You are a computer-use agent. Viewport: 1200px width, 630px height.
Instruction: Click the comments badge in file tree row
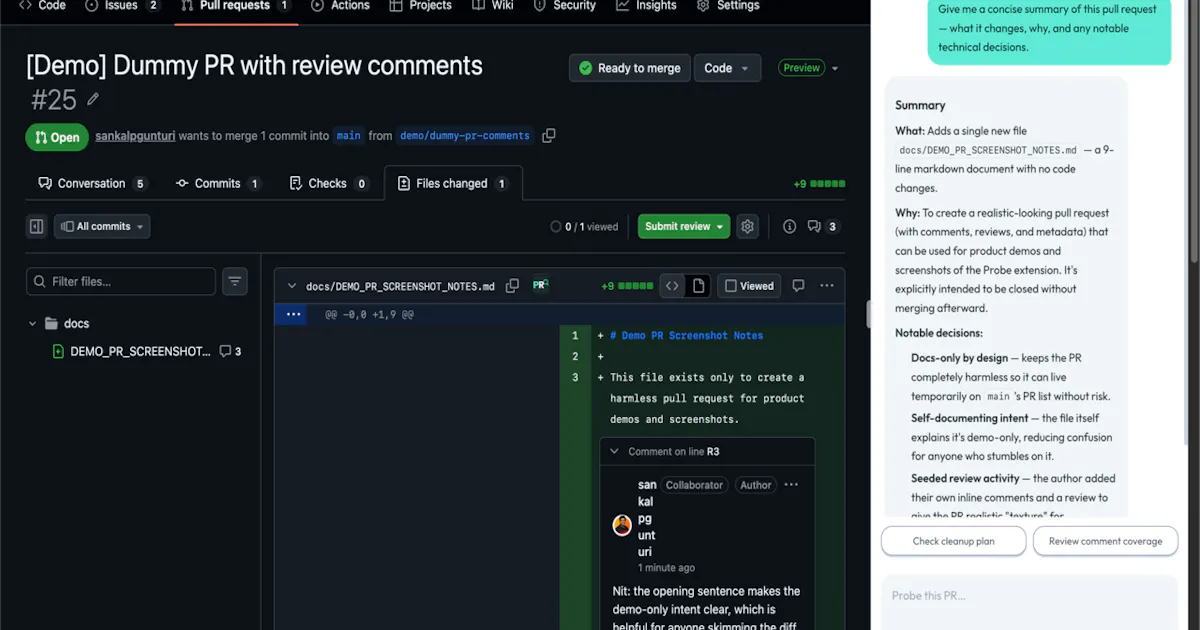tap(230, 352)
